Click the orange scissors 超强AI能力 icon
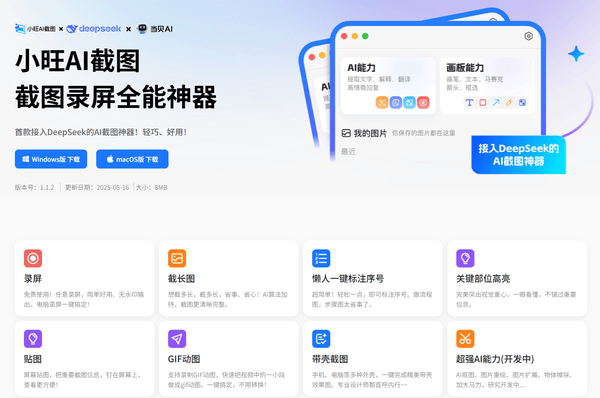Image resolution: width=600 pixels, height=398 pixels. [x=465, y=339]
